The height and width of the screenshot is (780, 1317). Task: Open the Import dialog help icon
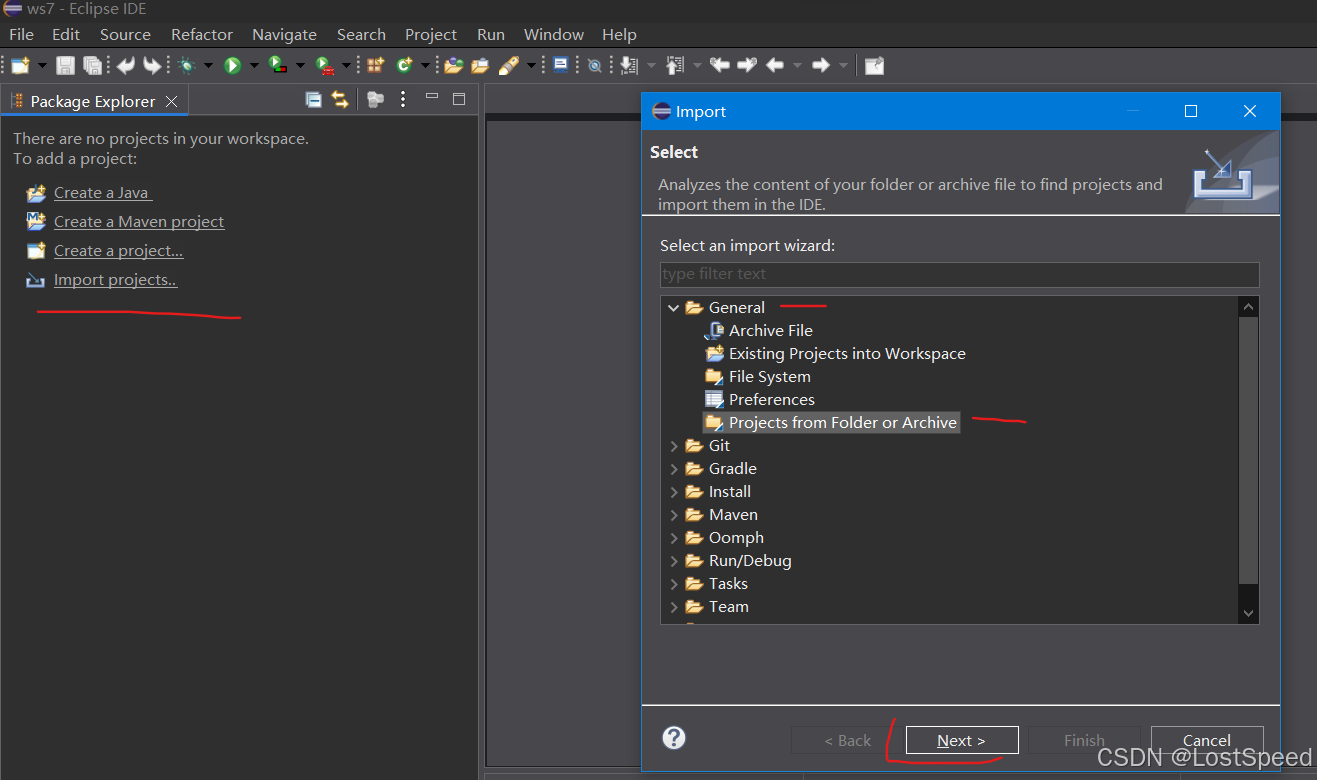click(x=674, y=738)
